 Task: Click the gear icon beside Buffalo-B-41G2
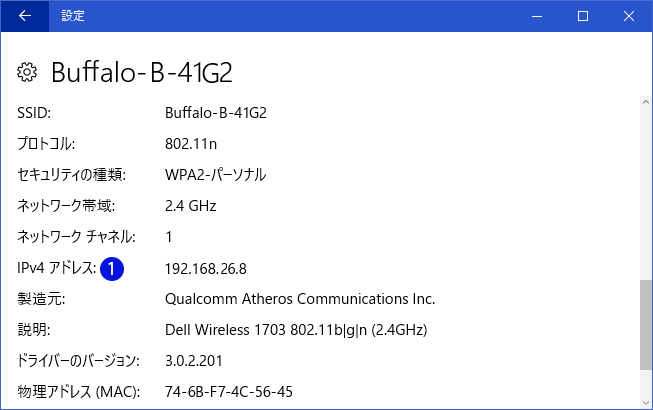[x=27, y=72]
